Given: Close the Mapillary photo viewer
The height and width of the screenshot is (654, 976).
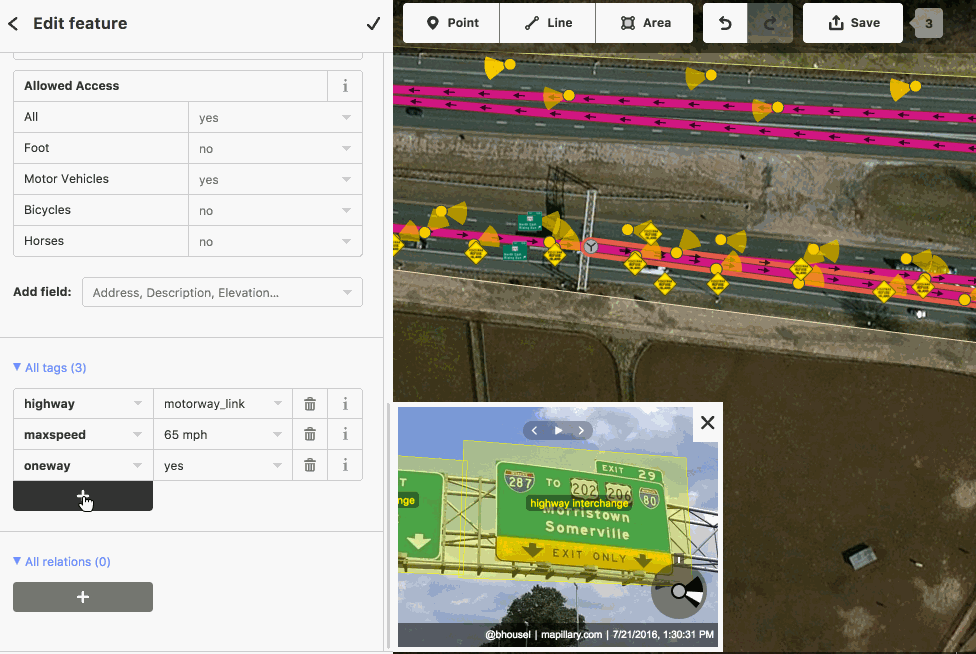Looking at the screenshot, I should point(707,422).
